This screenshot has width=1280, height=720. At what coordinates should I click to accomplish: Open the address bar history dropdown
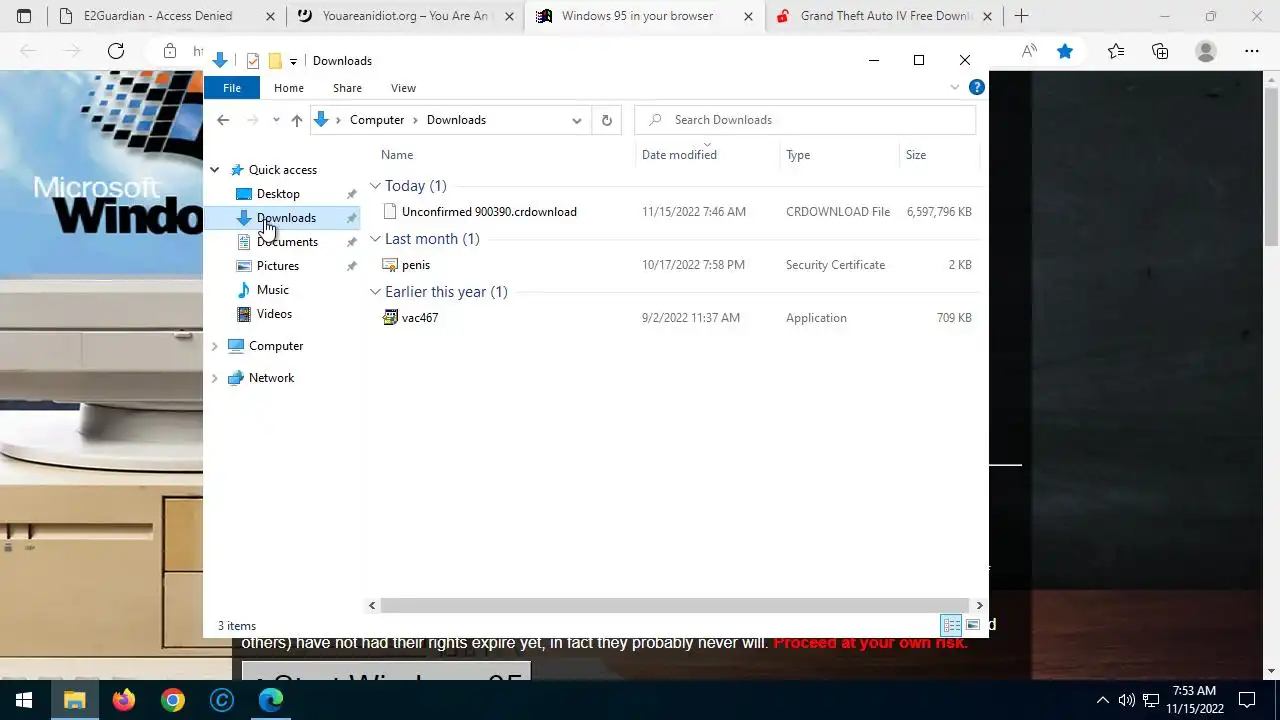point(577,120)
